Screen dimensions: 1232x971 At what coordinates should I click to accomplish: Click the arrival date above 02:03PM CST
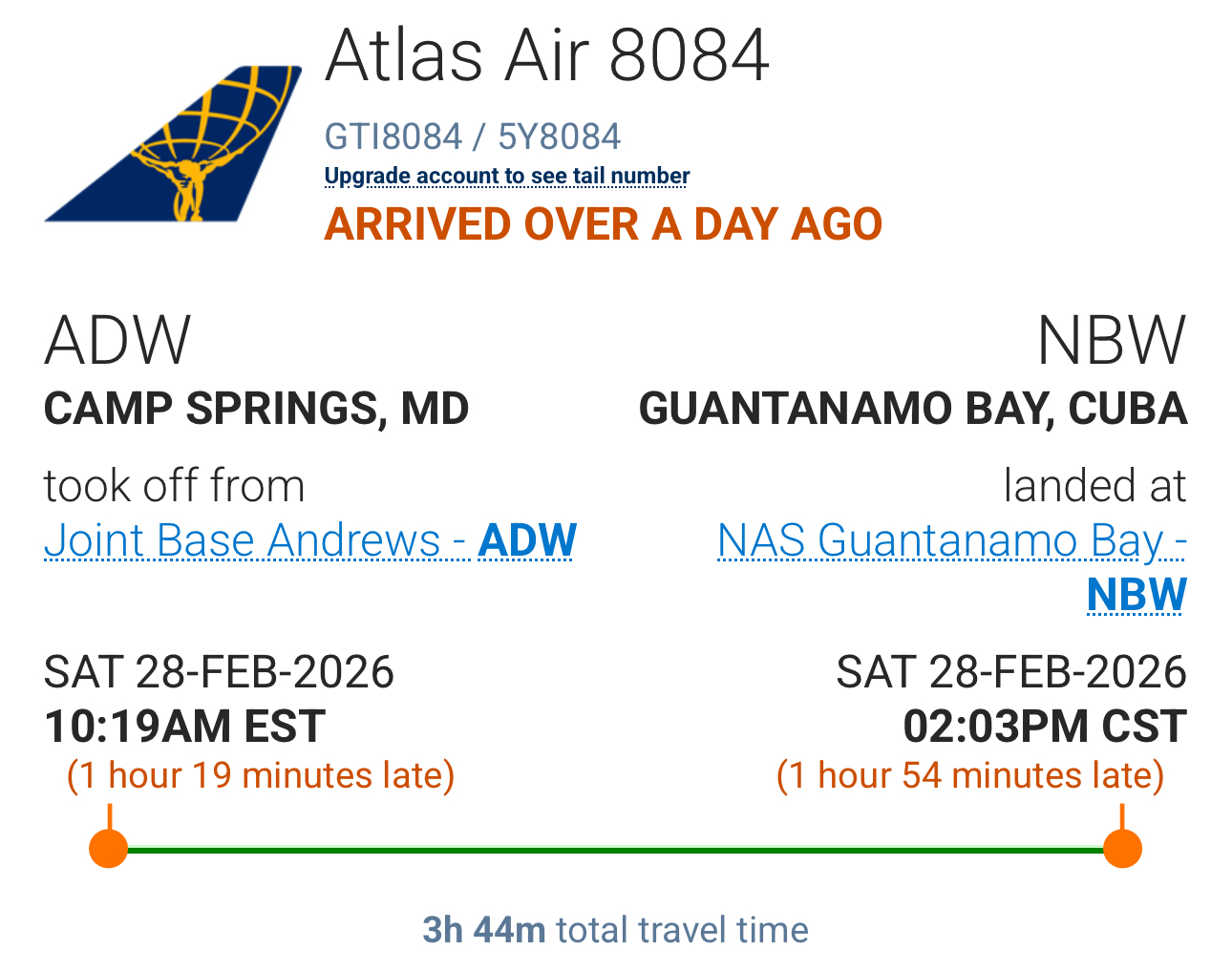point(1011,672)
